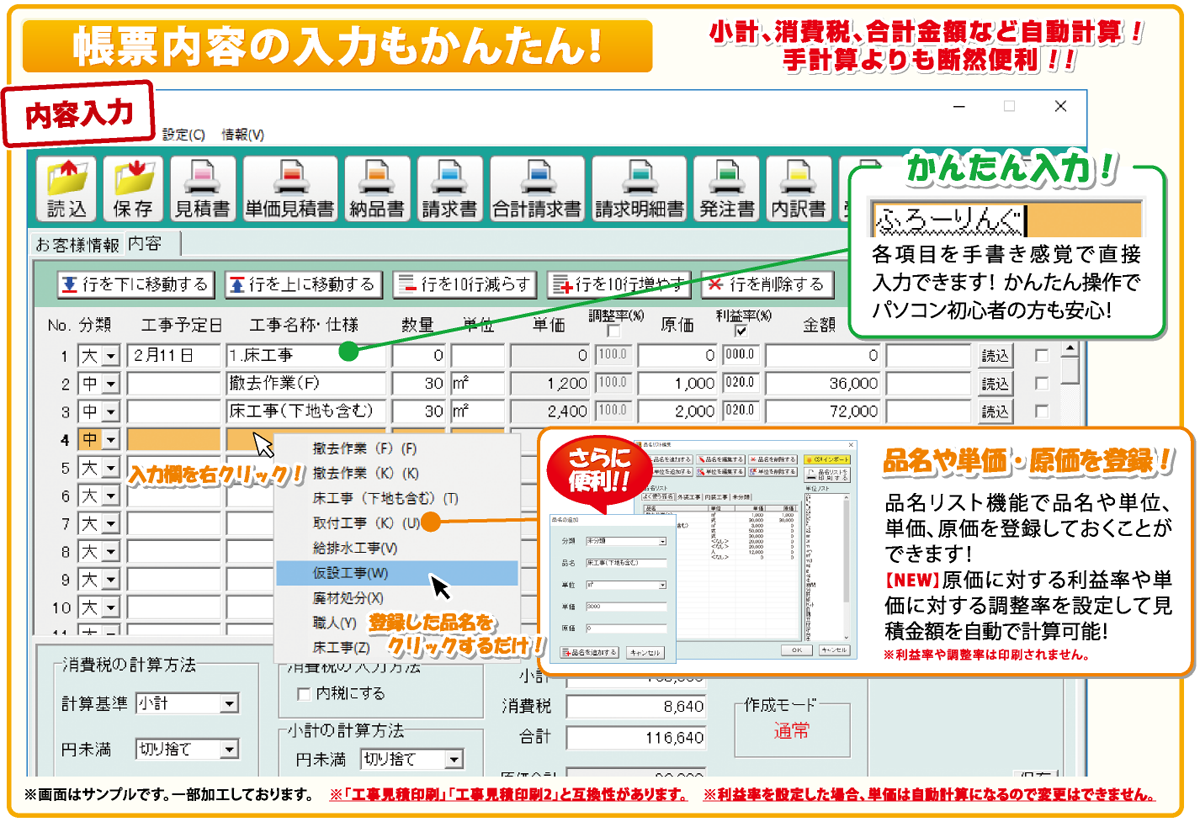
Task: Open the 見積書 estimate print icon
Action: point(203,189)
